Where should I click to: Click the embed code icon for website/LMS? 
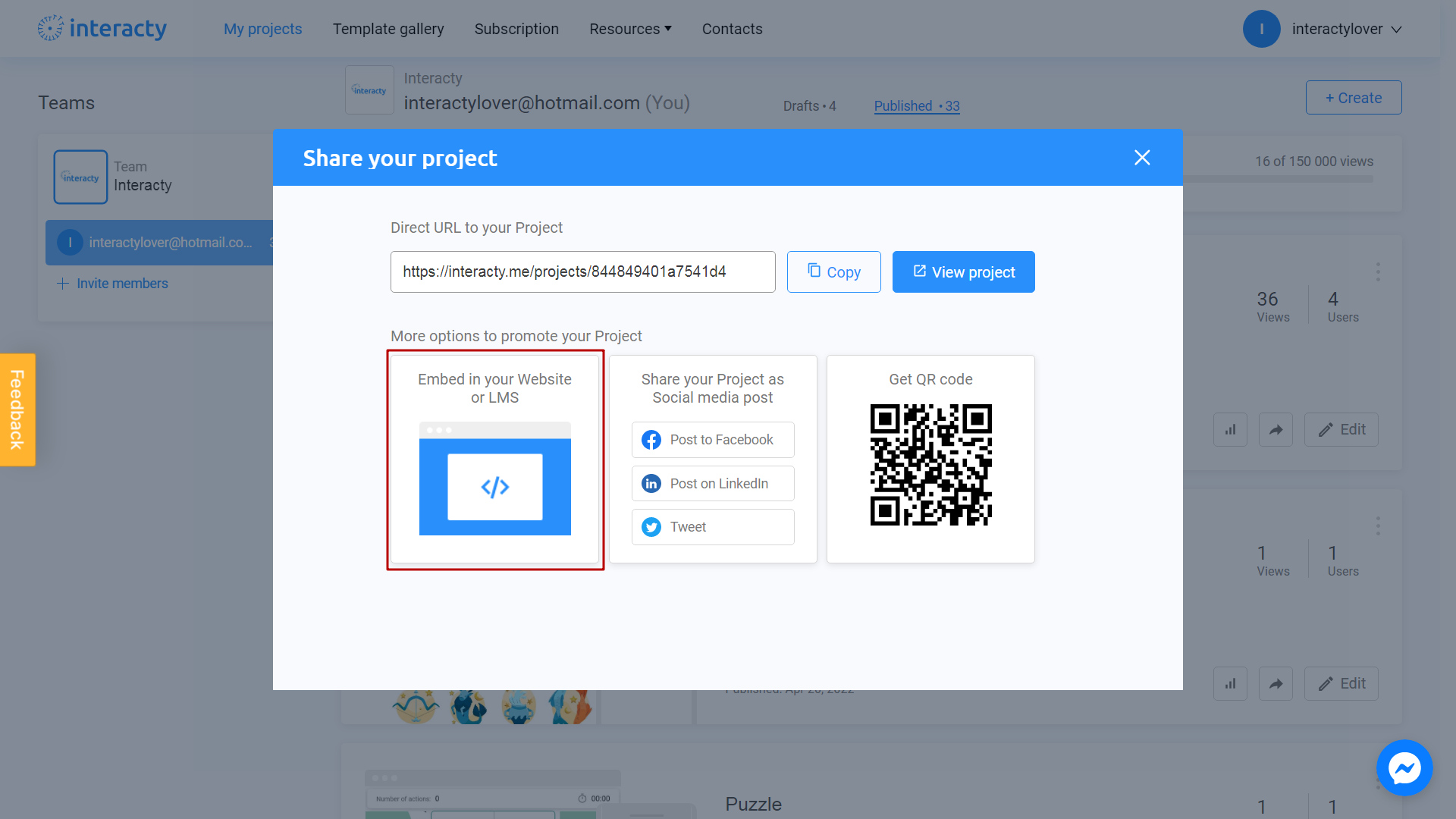click(495, 487)
